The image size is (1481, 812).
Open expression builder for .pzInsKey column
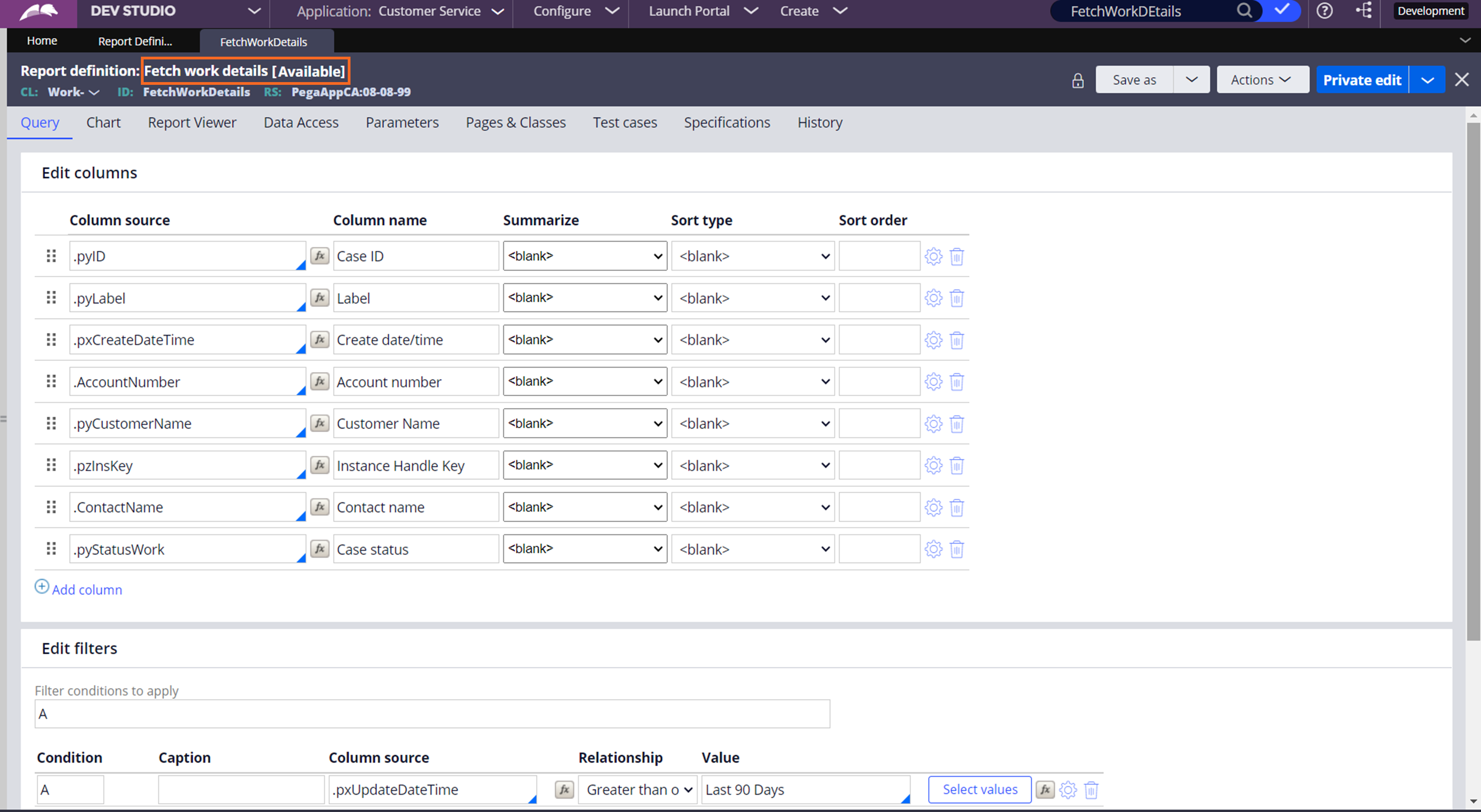[x=320, y=465]
